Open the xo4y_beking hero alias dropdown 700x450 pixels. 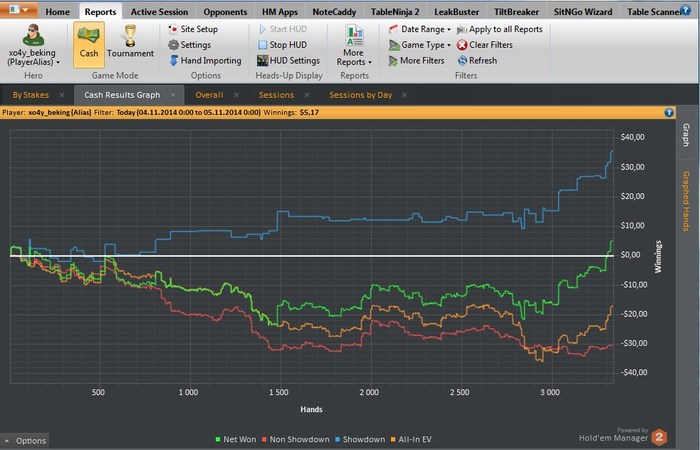pyautogui.click(x=33, y=46)
